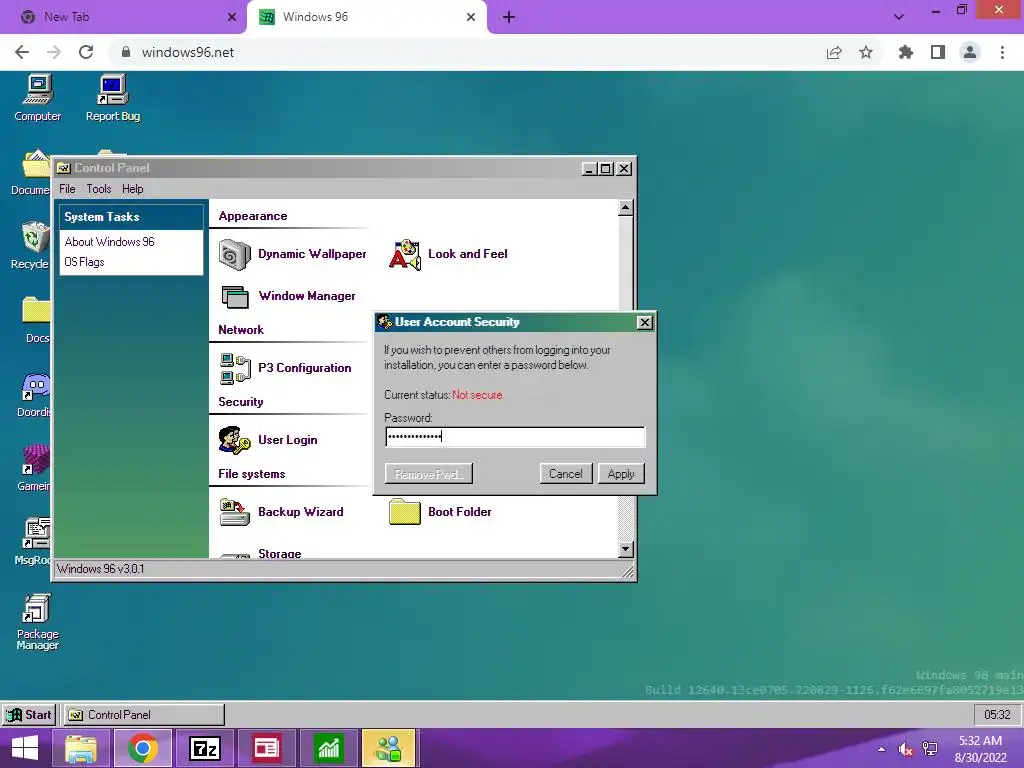Viewport: 1024px width, 768px height.
Task: Click into the Password field
Action: pos(515,437)
